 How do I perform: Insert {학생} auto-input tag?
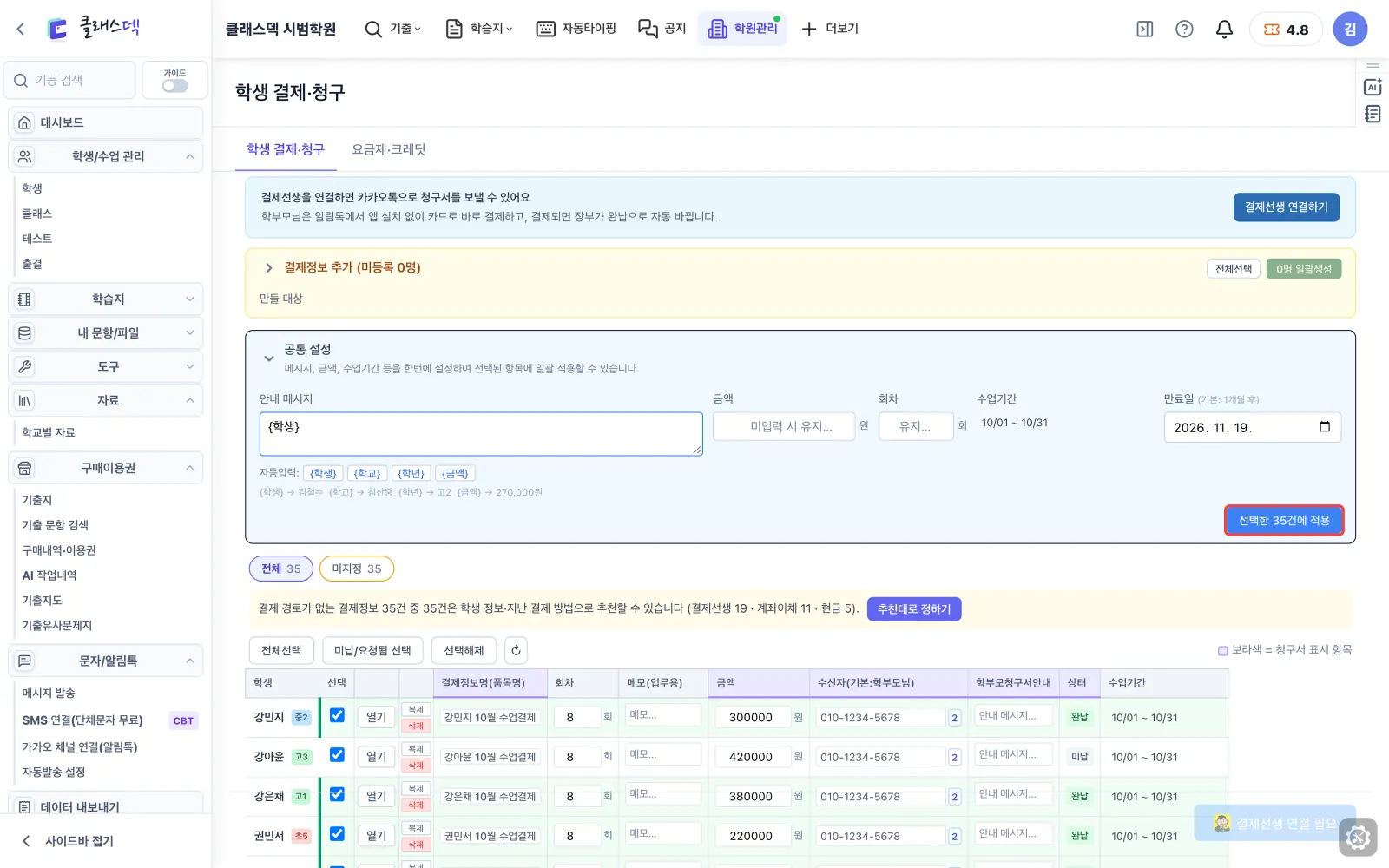click(323, 473)
